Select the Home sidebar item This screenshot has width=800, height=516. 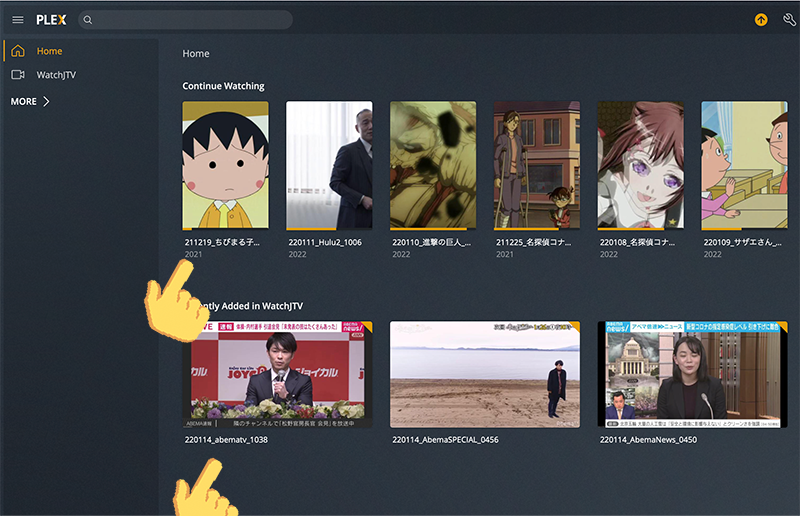pyautogui.click(x=49, y=51)
